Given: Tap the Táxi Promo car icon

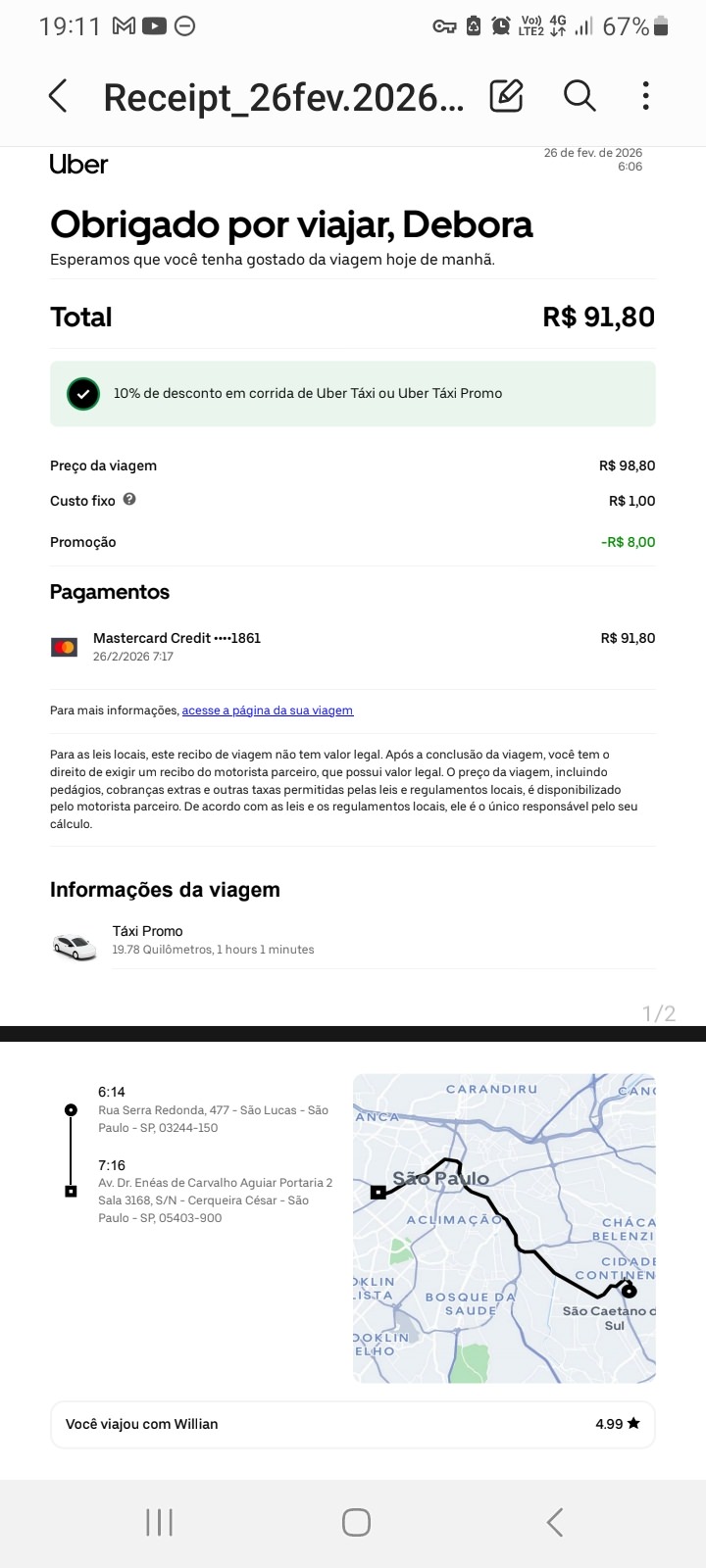Looking at the screenshot, I should (75, 947).
